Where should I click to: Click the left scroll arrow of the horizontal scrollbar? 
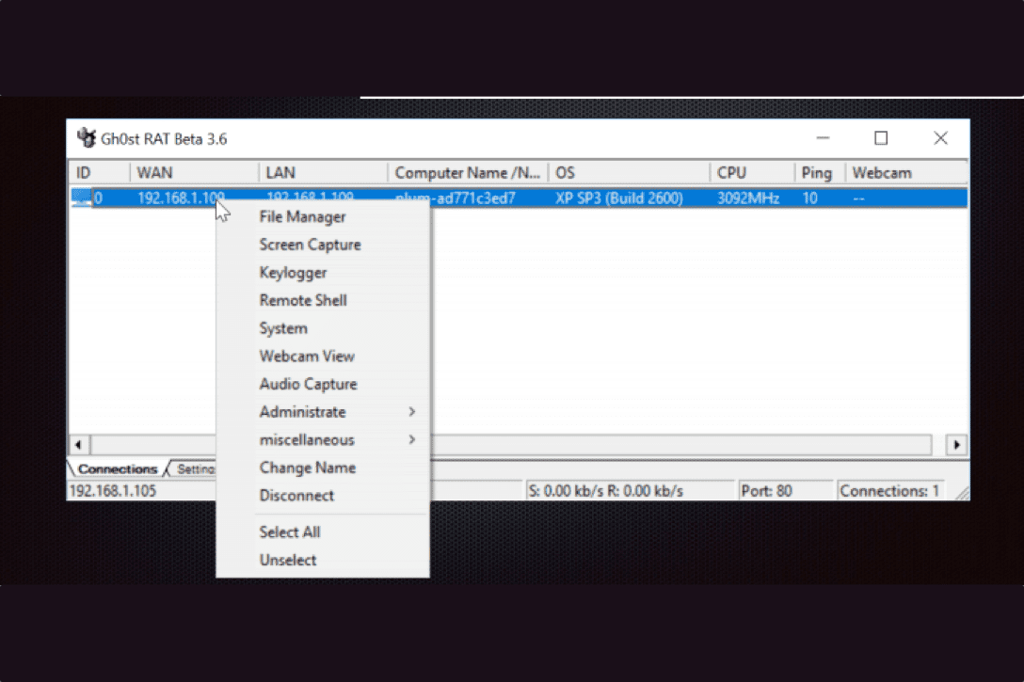tap(78, 445)
